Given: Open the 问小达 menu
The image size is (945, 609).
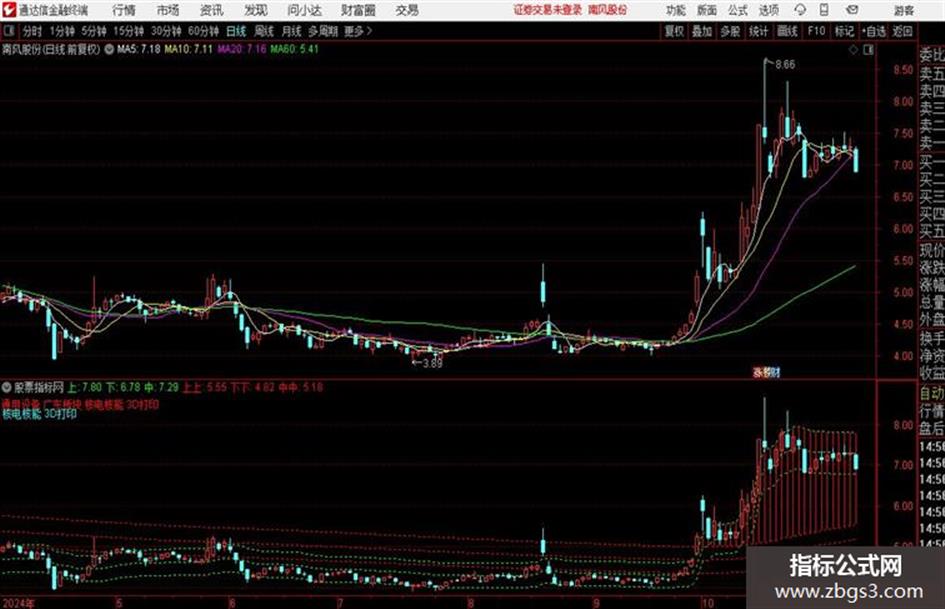Looking at the screenshot, I should [x=304, y=10].
